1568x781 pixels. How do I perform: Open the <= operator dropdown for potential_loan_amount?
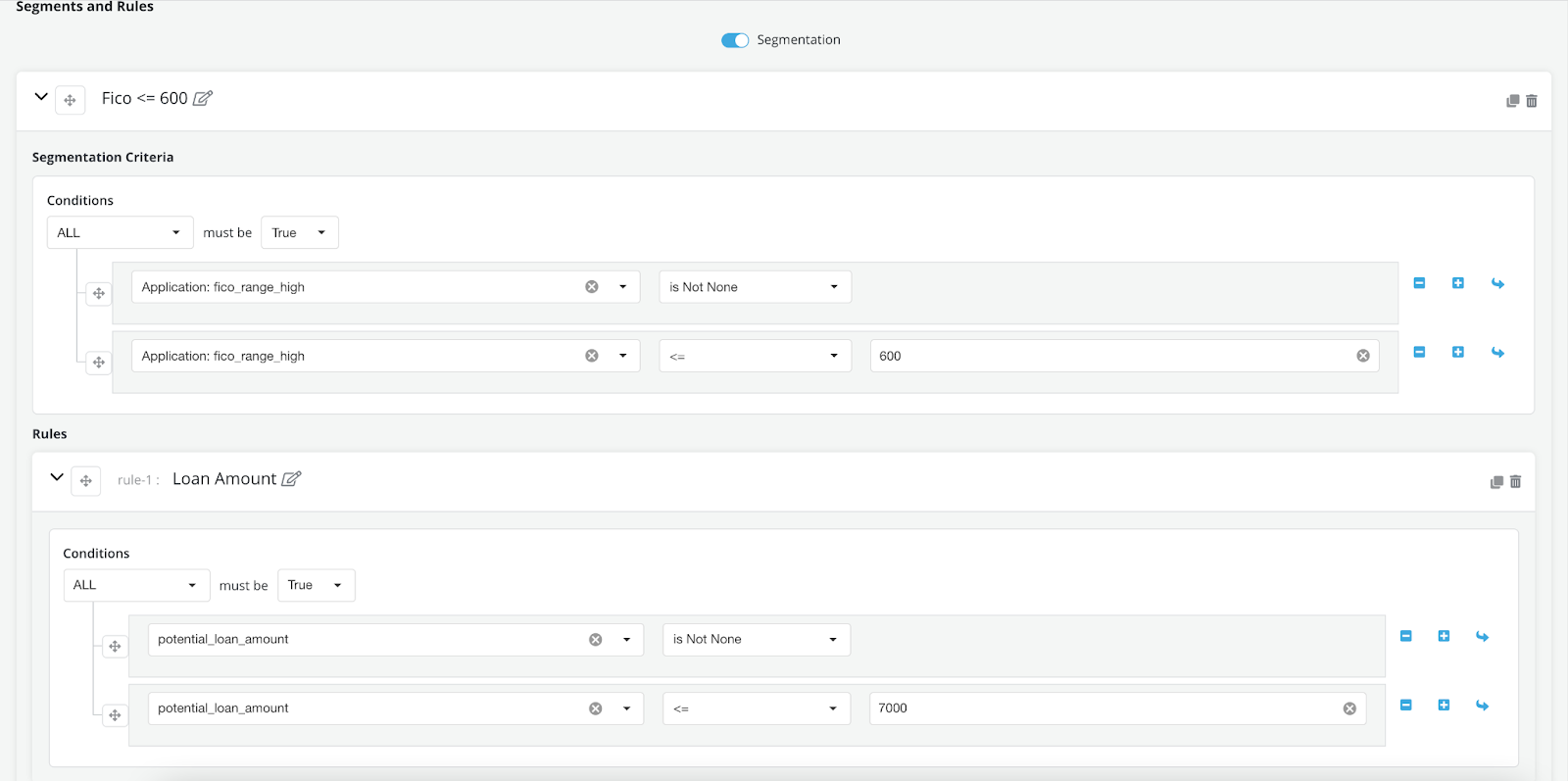pyautogui.click(x=755, y=708)
